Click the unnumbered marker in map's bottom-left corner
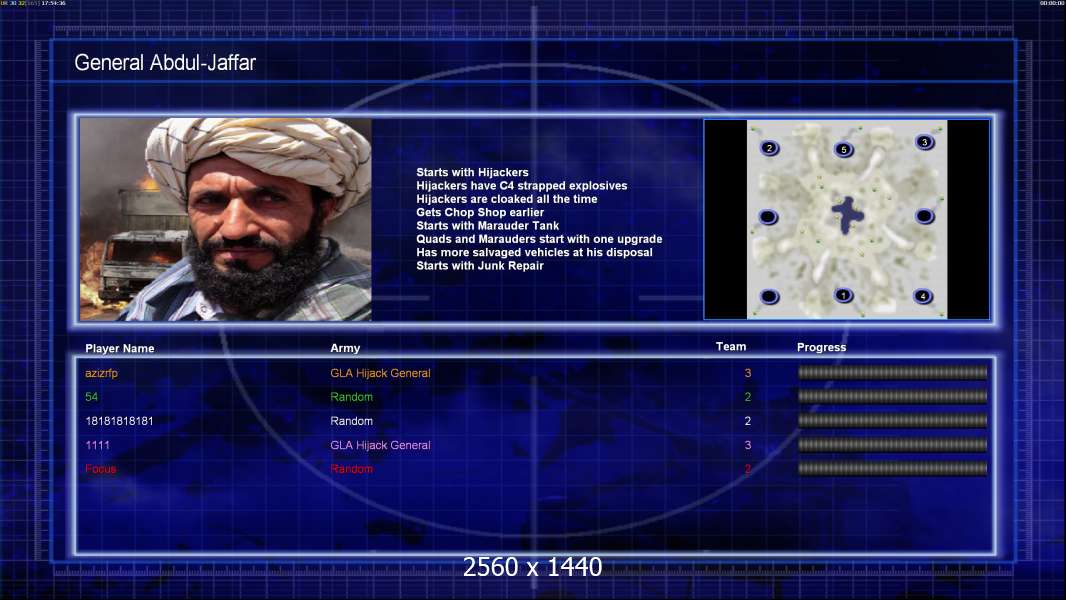 [x=769, y=296]
